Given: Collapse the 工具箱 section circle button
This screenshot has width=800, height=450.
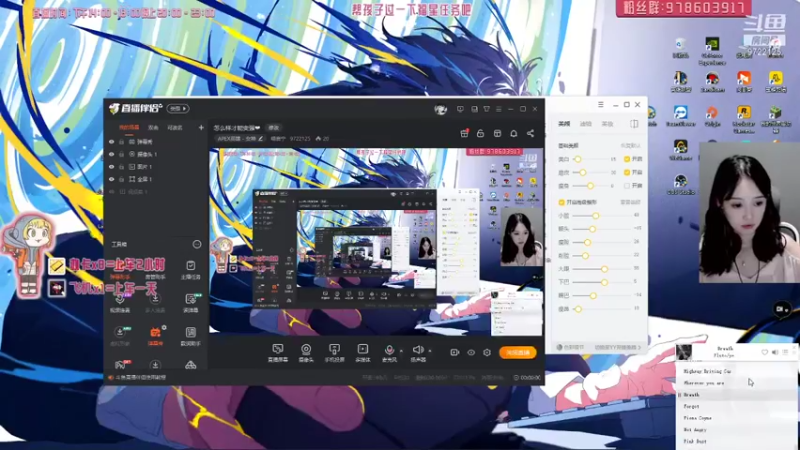Looking at the screenshot, I should click(x=197, y=244).
